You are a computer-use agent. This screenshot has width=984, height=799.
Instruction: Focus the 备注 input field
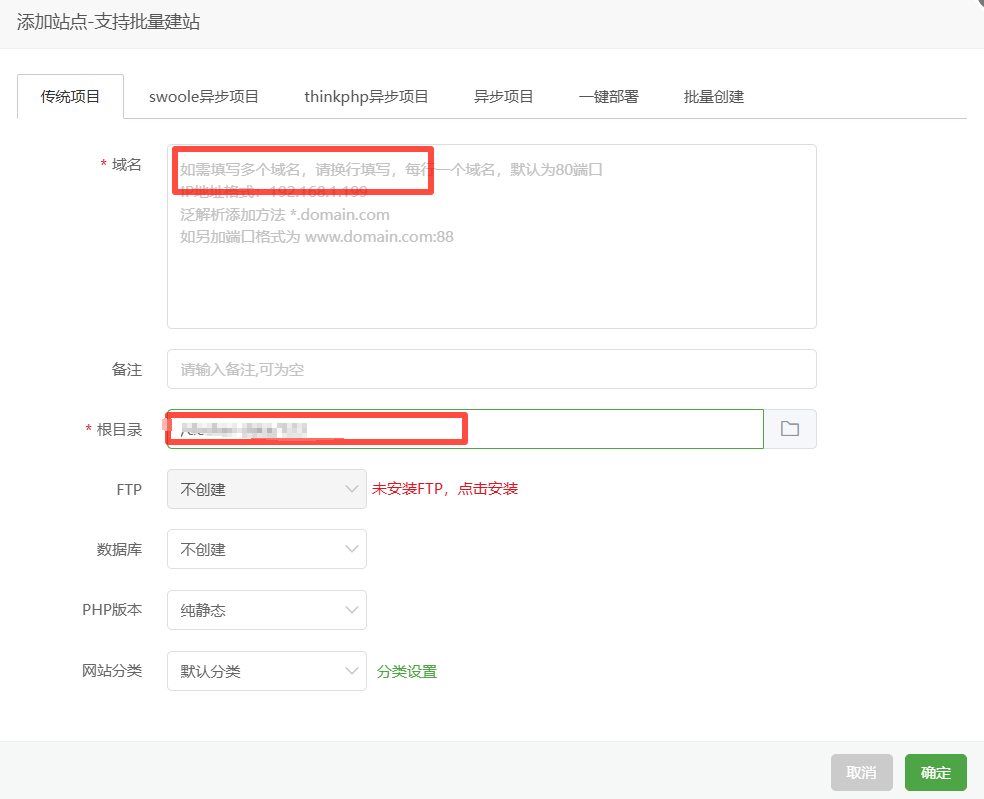491,369
